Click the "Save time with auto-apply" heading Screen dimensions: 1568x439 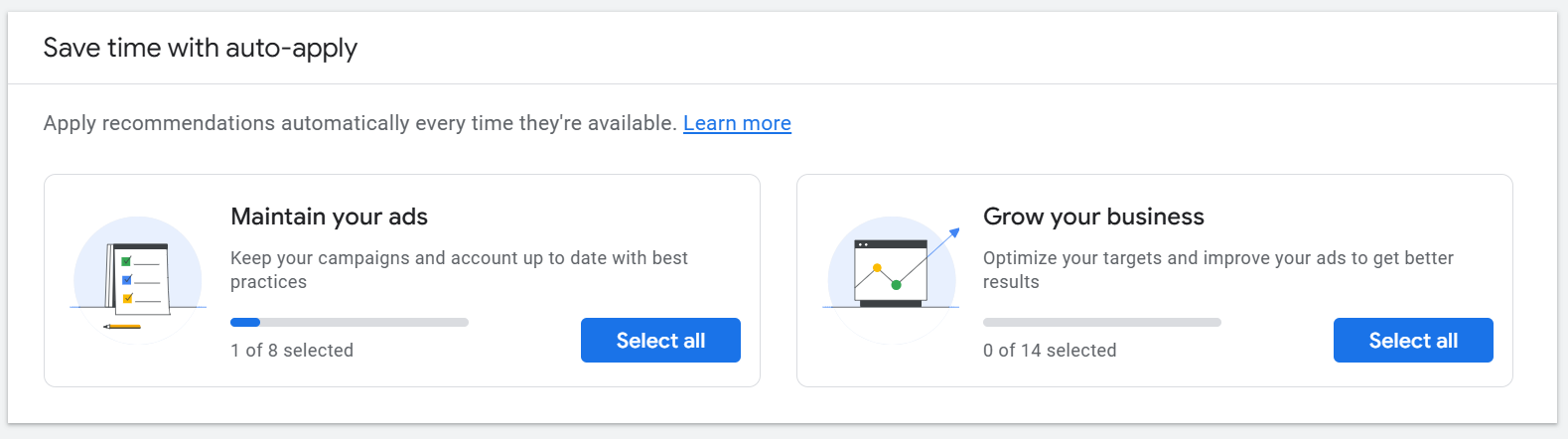[201, 48]
